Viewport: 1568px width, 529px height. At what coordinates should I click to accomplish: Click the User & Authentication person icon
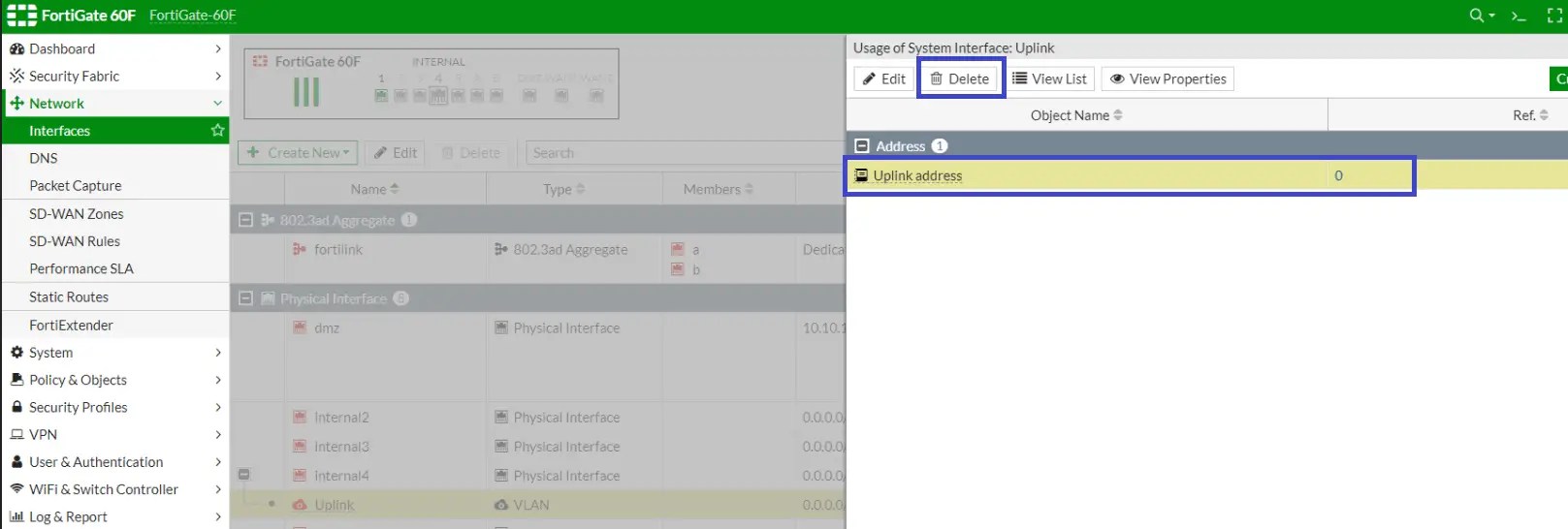click(x=16, y=462)
